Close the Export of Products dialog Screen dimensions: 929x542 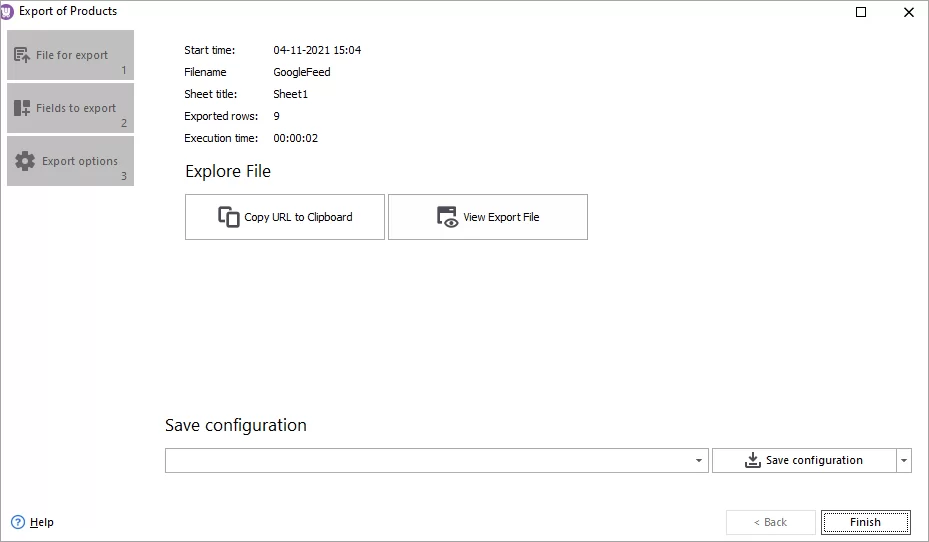(x=908, y=12)
